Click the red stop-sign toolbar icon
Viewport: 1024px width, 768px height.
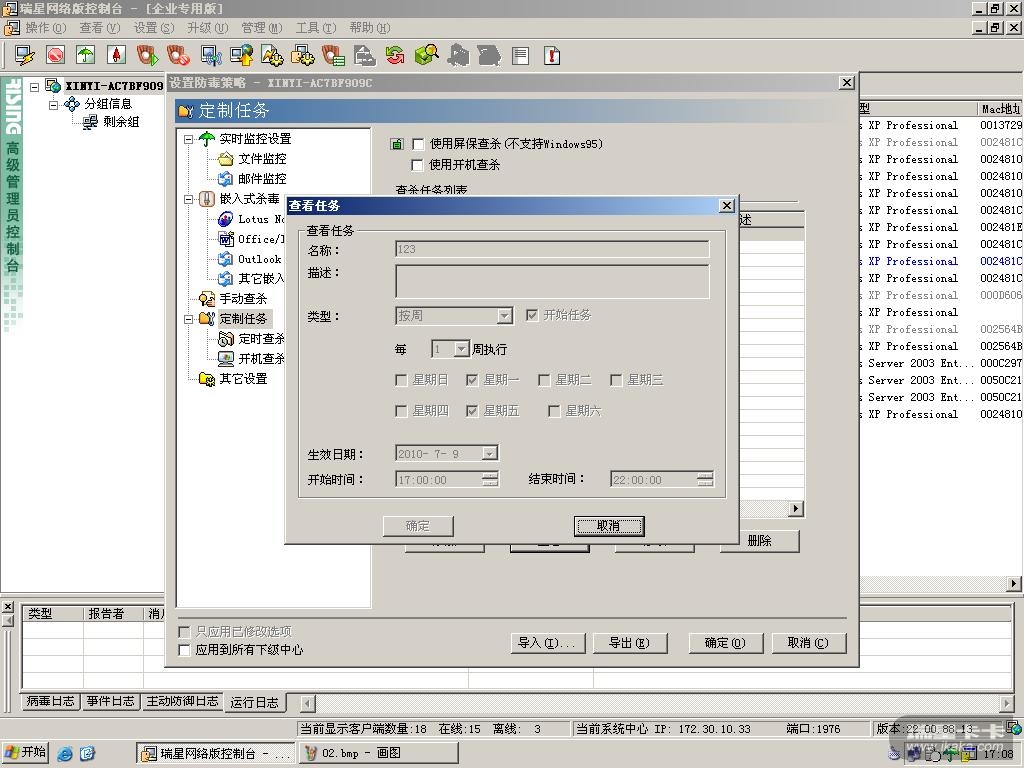55,55
